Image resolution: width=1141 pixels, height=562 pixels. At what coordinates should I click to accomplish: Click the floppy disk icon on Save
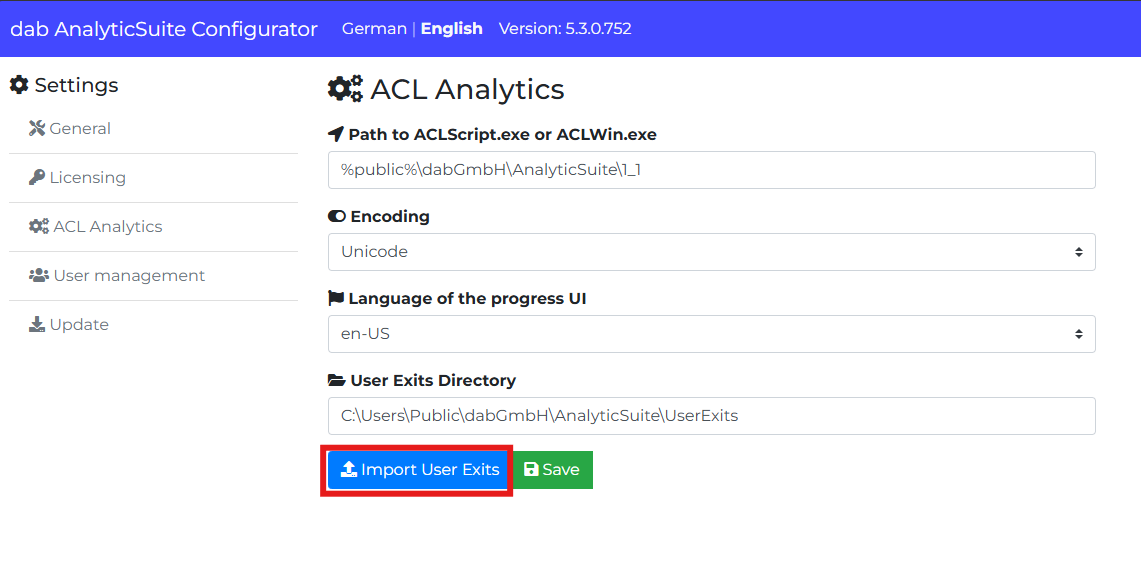click(531, 470)
